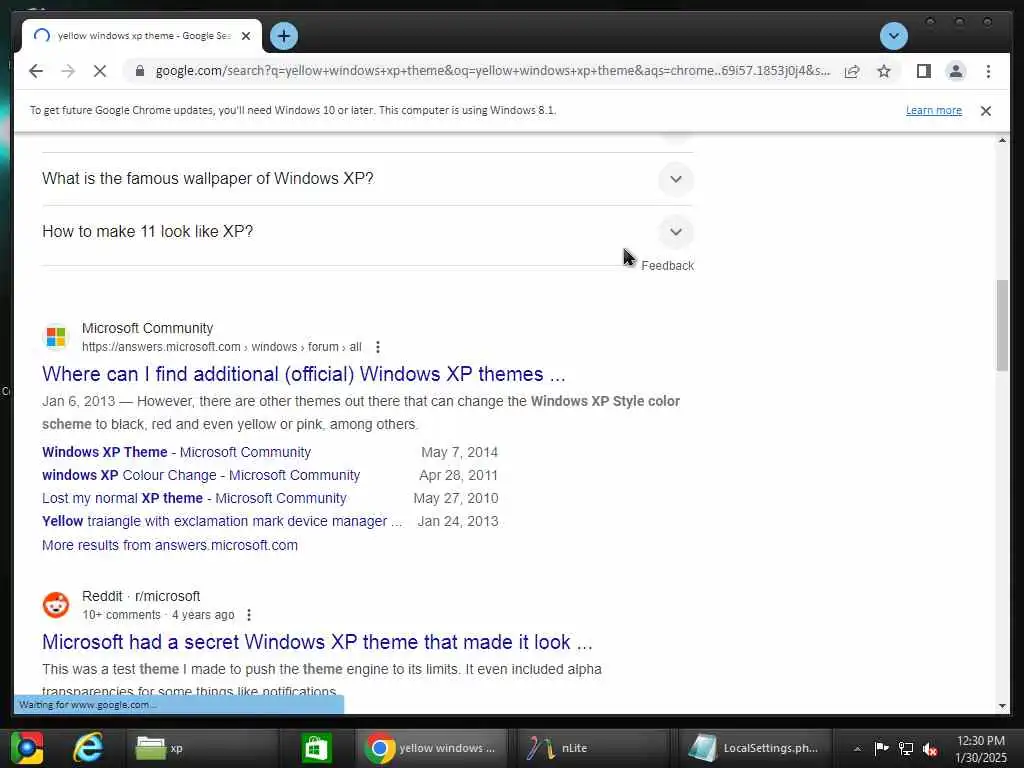
Task: Click the network tray icon
Action: click(905, 749)
